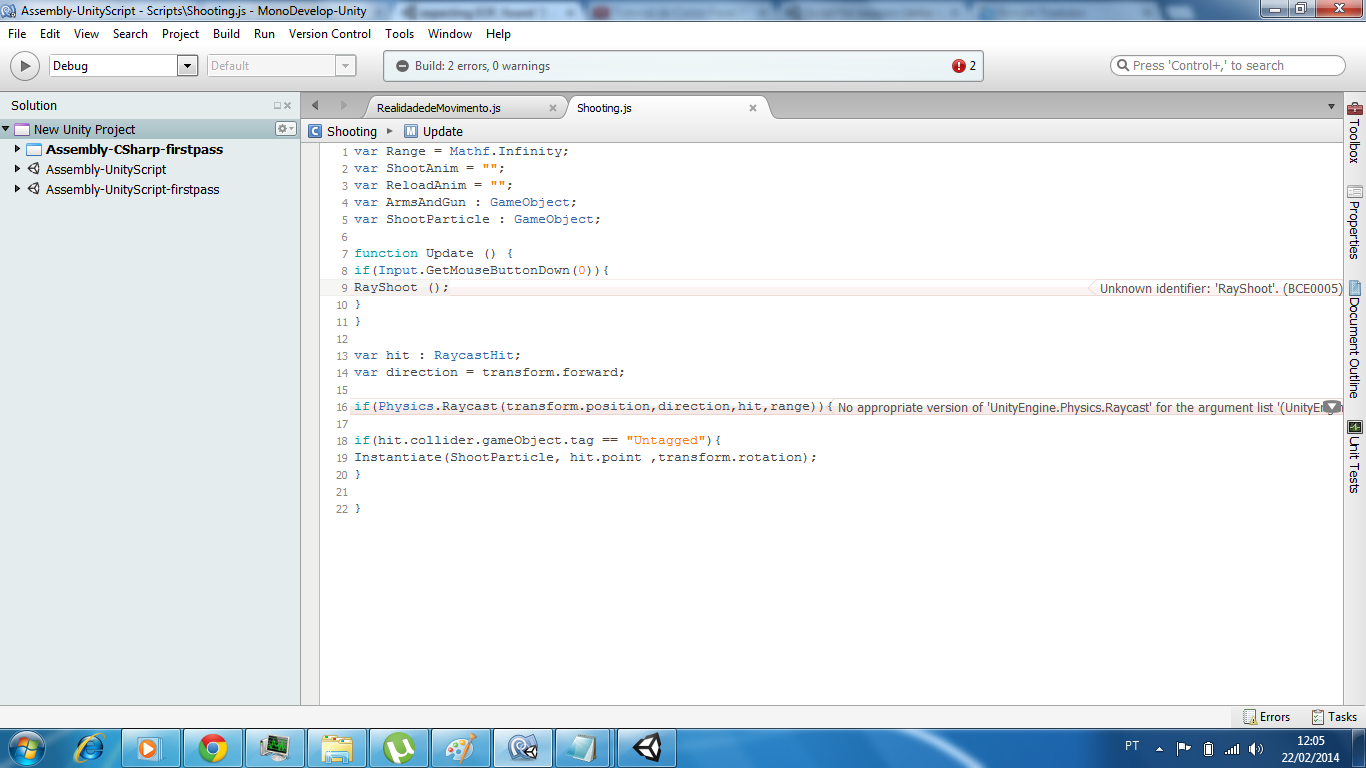Image resolution: width=1366 pixels, height=768 pixels.
Task: Close the RealidadedeMovimento.js tab
Action: click(553, 108)
